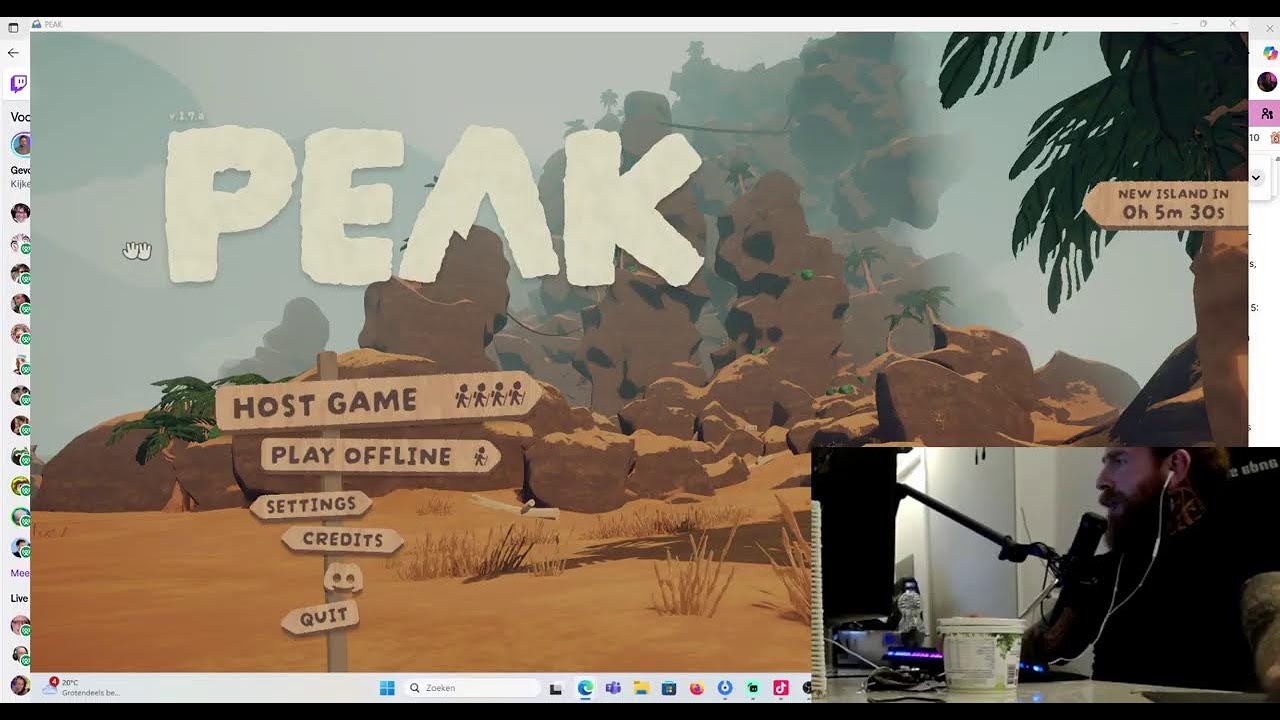Open Firefox from the taskbar
The image size is (1280, 720).
[x=697, y=688]
